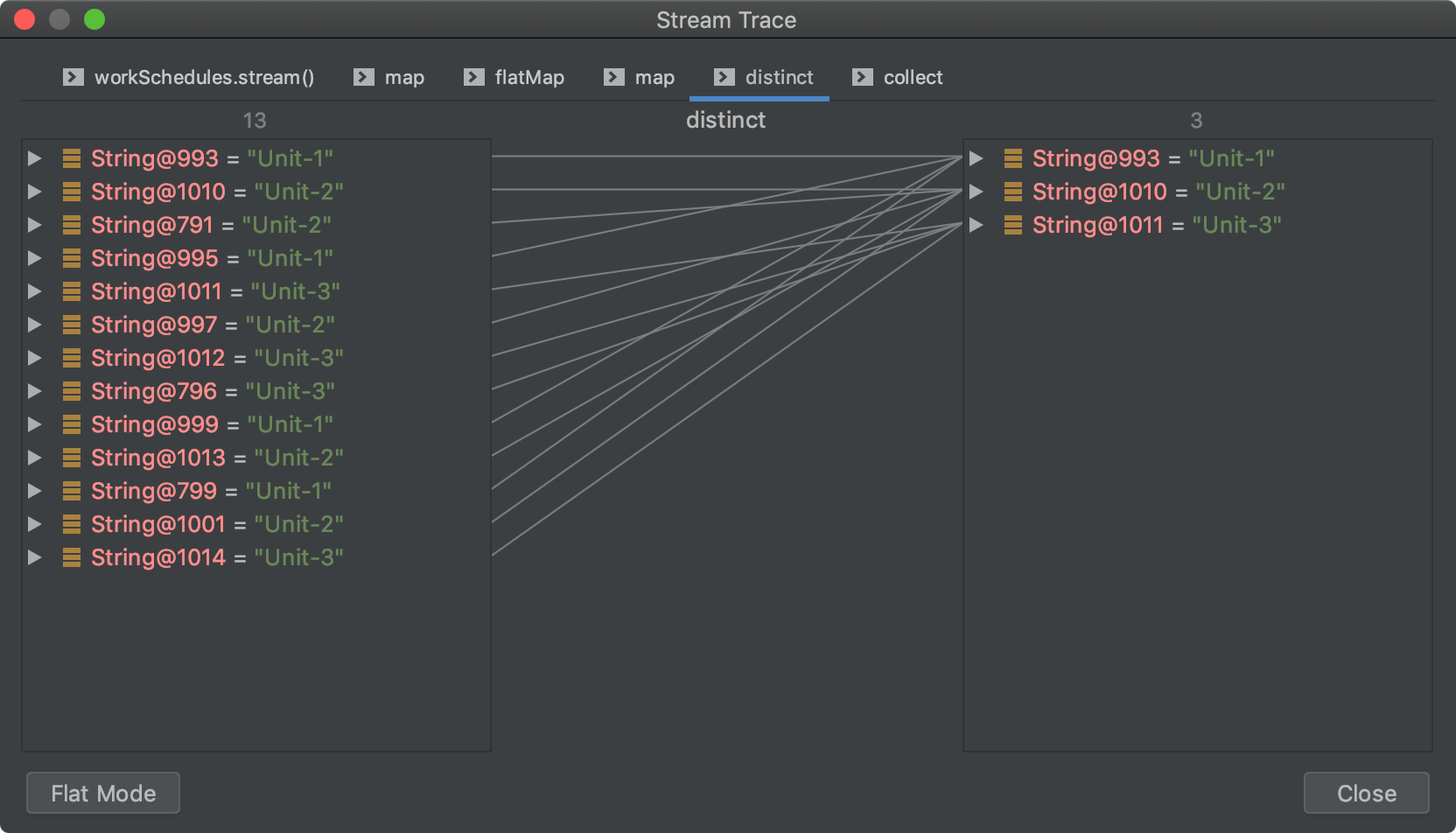The height and width of the screenshot is (833, 1456).
Task: Select the String@1013 "Unit-2" item
Action: coord(216,458)
